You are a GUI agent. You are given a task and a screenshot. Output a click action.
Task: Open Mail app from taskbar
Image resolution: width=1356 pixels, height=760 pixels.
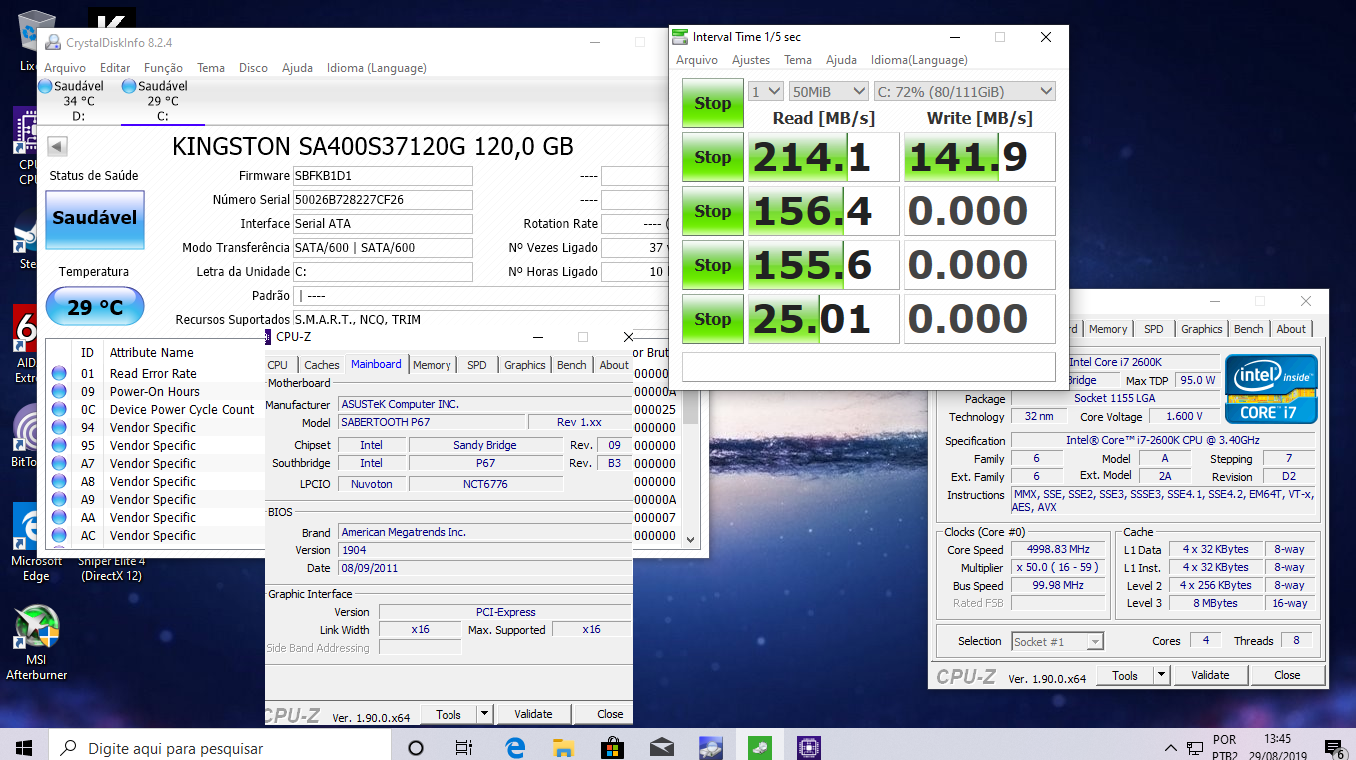662,748
